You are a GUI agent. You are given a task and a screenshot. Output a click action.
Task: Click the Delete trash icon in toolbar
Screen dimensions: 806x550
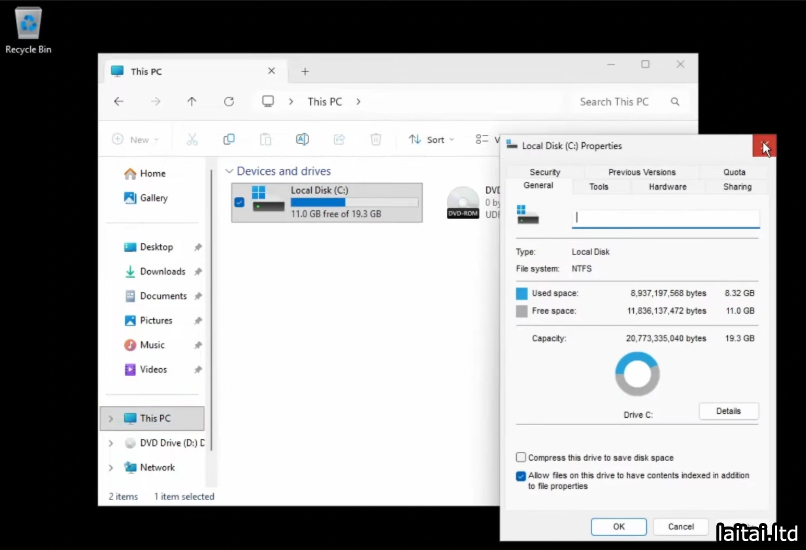(x=376, y=140)
